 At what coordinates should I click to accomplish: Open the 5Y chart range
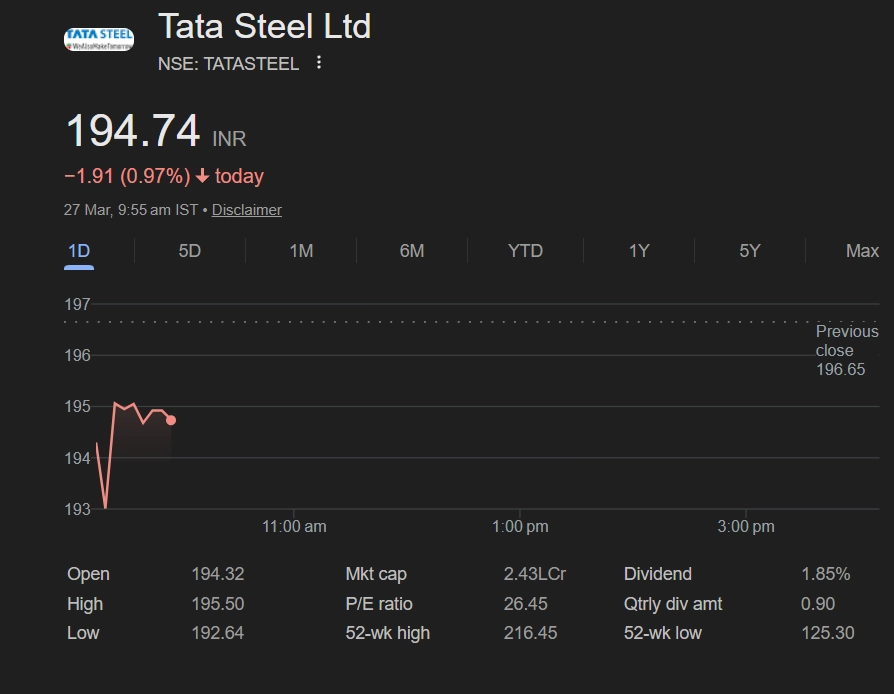(x=750, y=251)
